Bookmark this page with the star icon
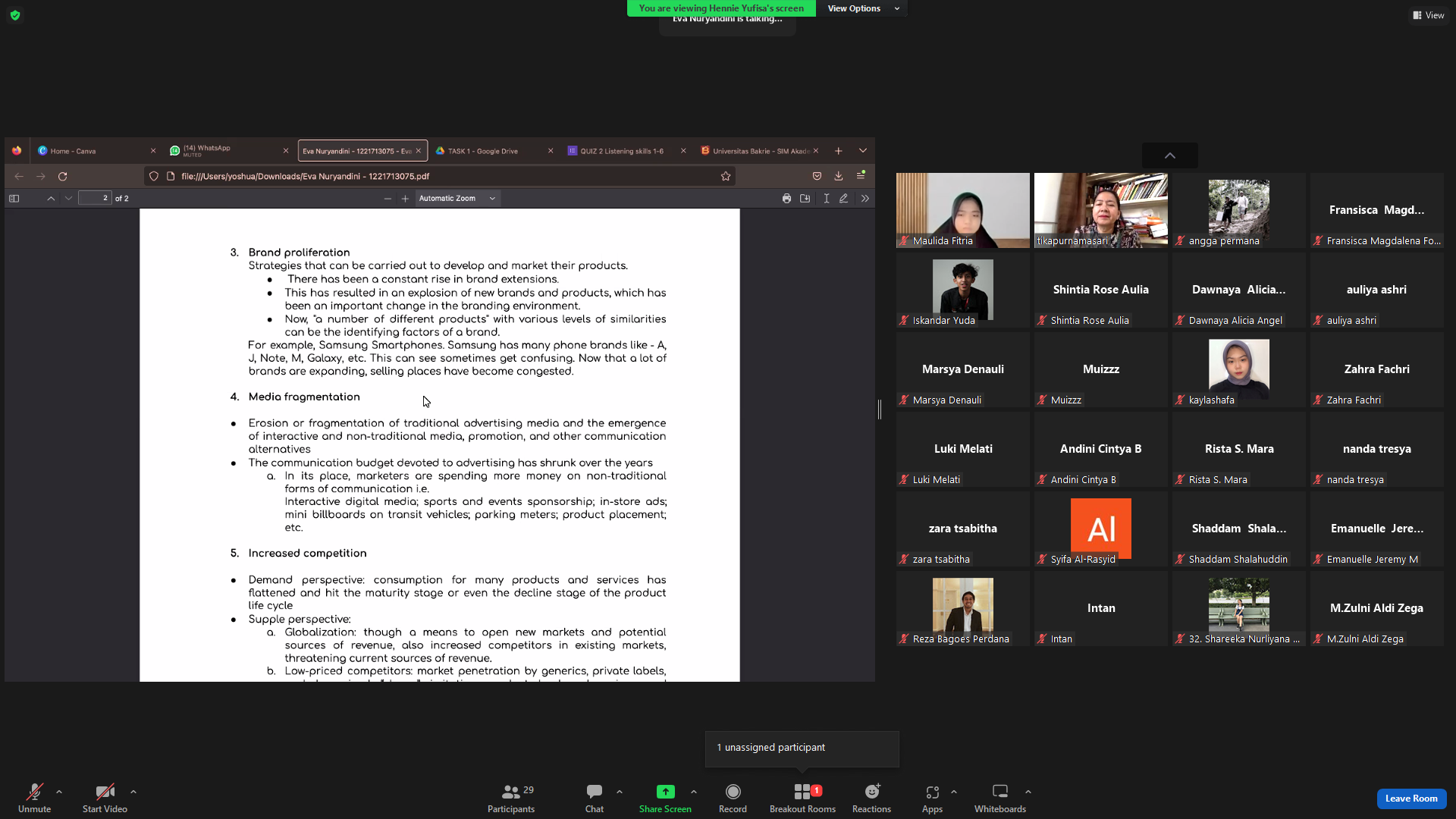 pyautogui.click(x=726, y=176)
